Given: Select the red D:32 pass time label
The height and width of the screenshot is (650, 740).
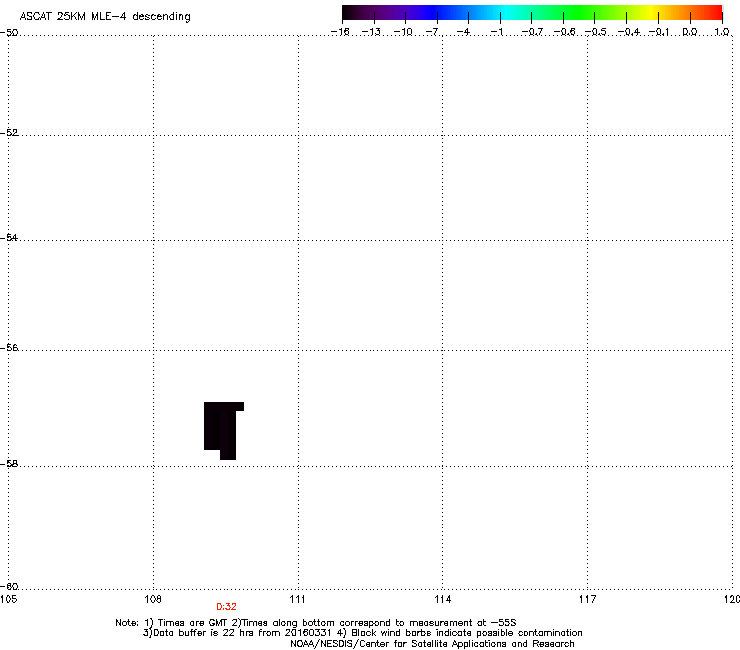Looking at the screenshot, I should (x=226, y=607).
